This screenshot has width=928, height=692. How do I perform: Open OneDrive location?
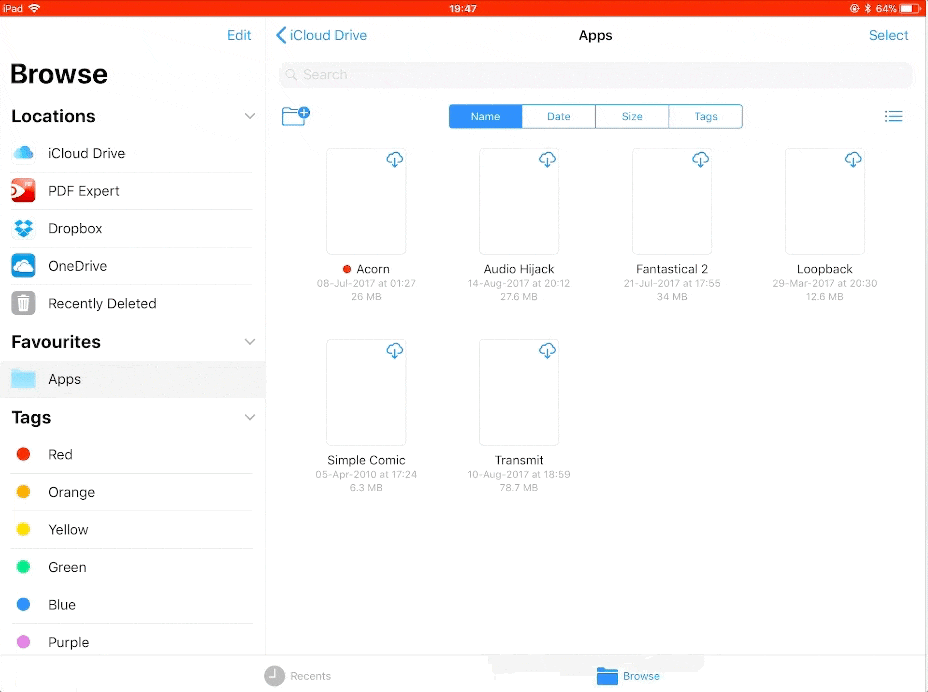132,266
